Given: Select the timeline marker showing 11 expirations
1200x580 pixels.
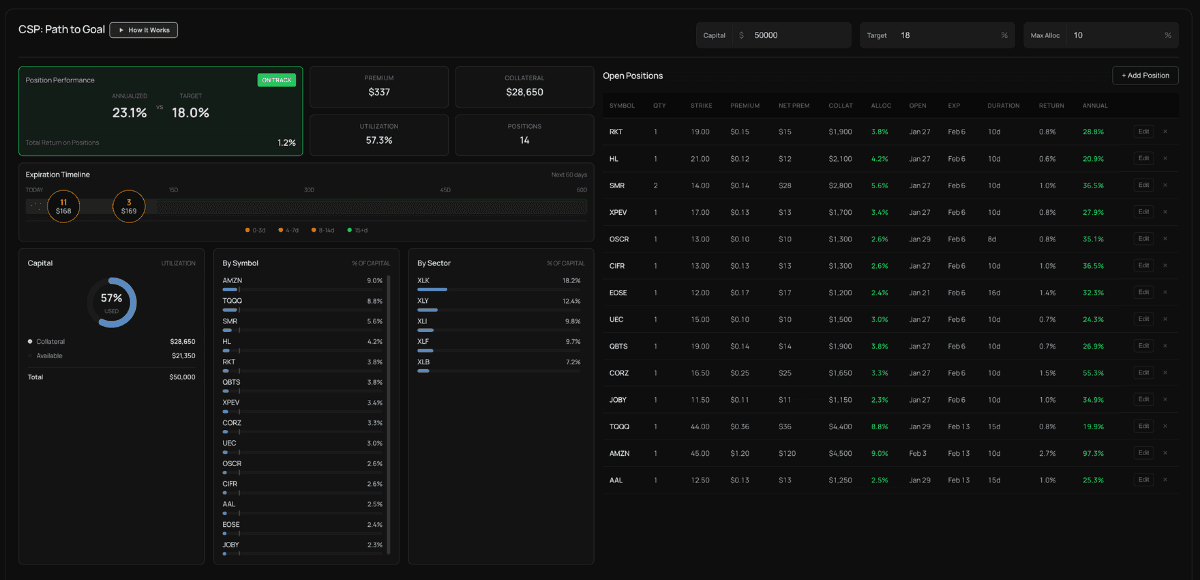Looking at the screenshot, I should point(64,207).
